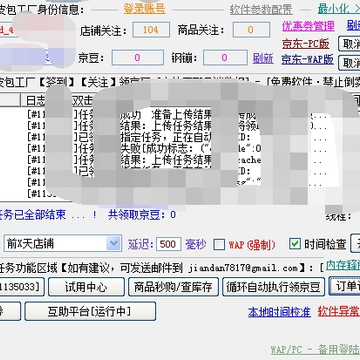Screen dimensions: 360x360
Task: Click the 互助平台[运行中] button
Action: [x=90, y=311]
